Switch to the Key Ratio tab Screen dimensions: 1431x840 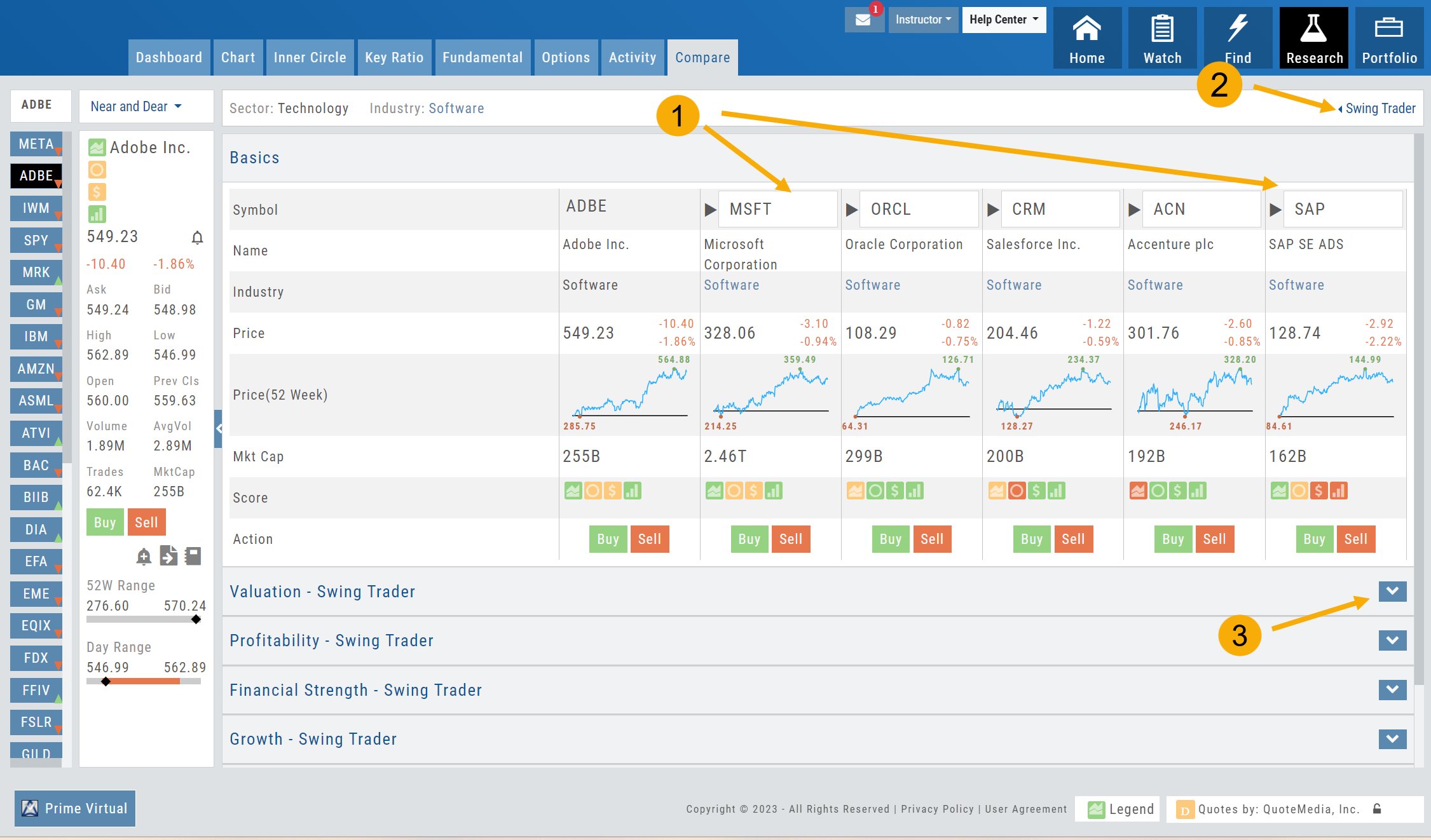pyautogui.click(x=394, y=58)
